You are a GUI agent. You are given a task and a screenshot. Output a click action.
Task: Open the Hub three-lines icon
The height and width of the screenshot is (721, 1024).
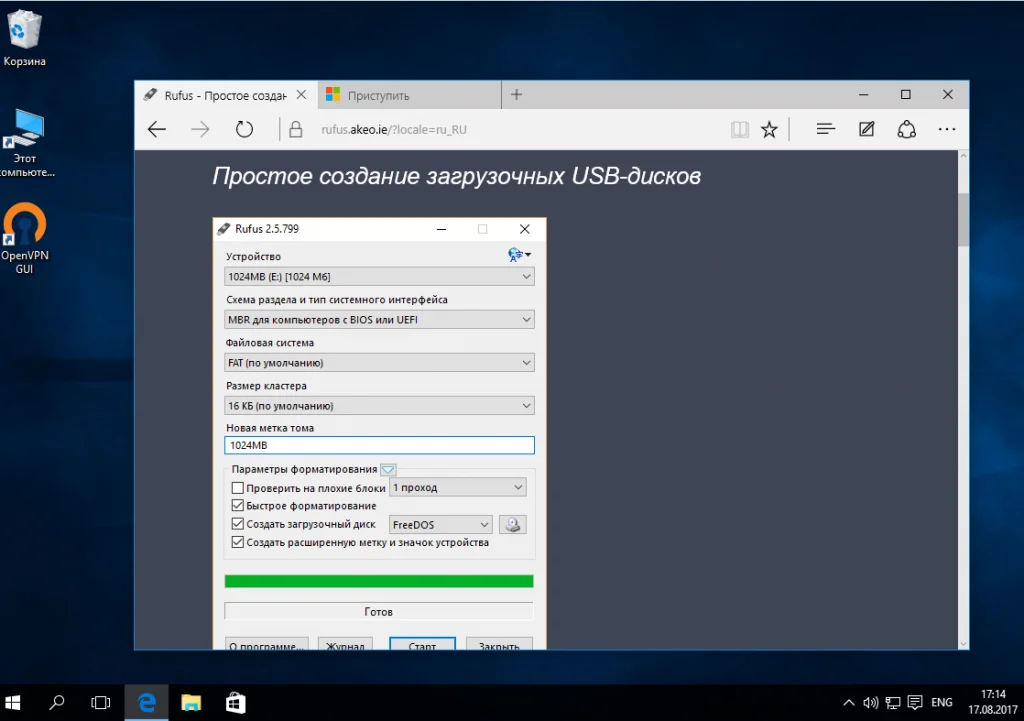(x=825, y=129)
